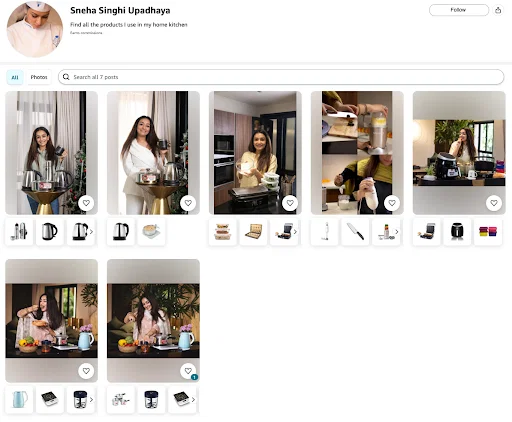Open the blender jar set product
The image size is (512, 422).
tap(385, 231)
